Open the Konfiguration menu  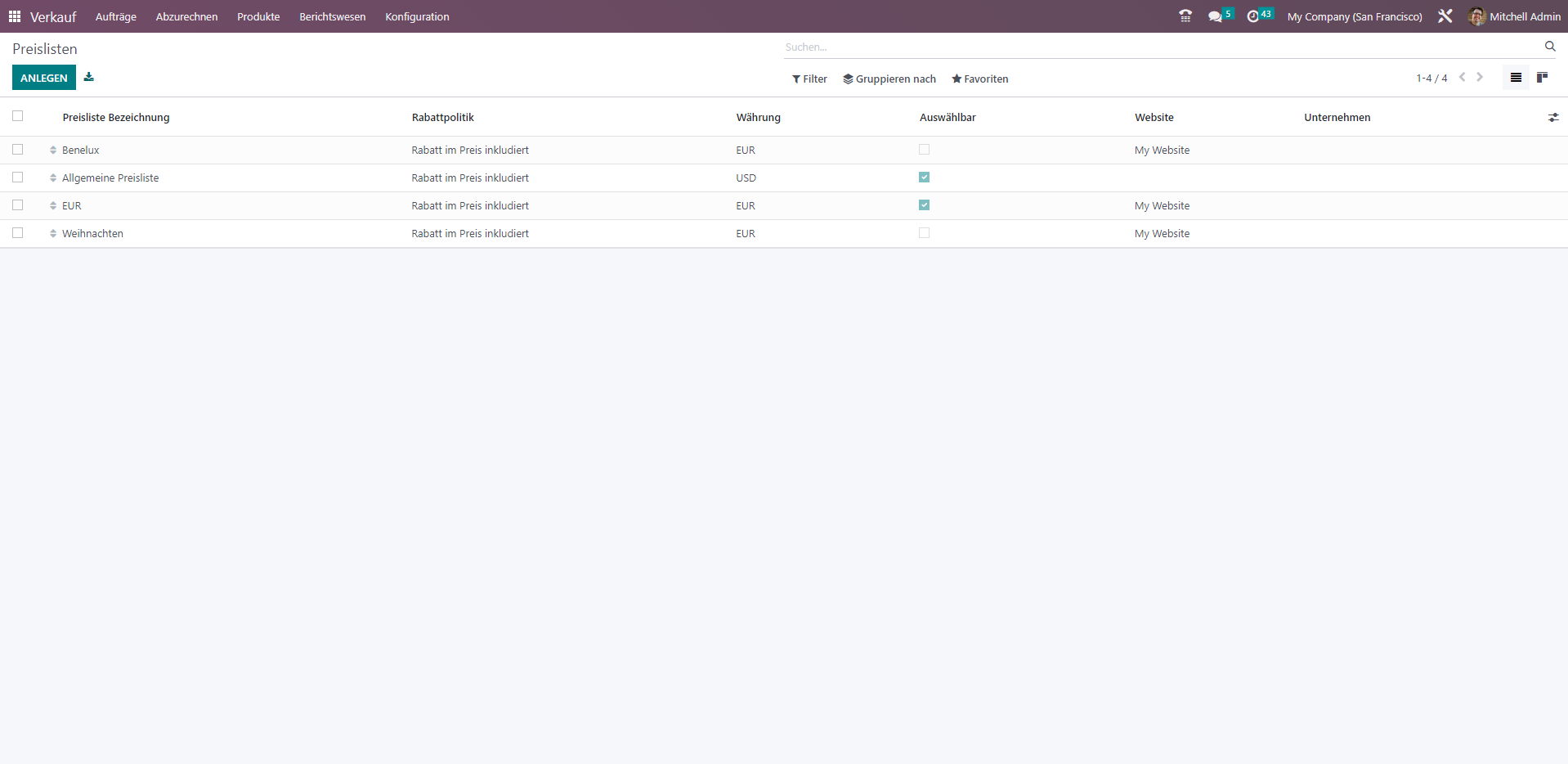pos(417,16)
